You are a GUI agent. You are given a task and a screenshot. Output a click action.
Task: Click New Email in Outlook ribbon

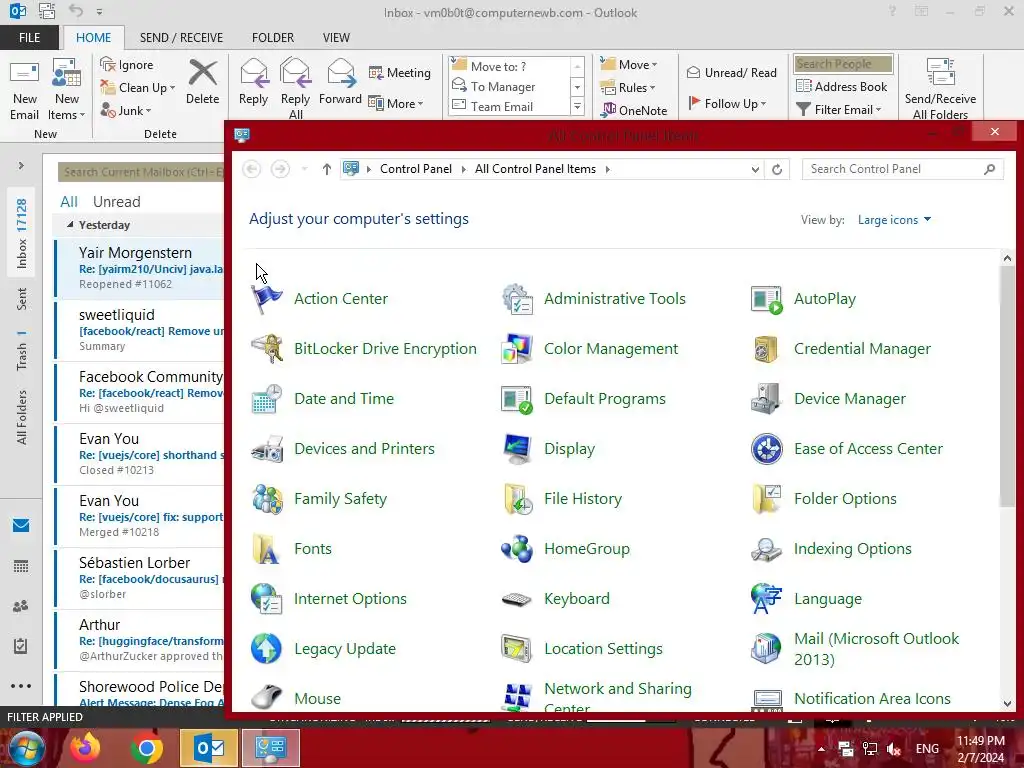(24, 90)
